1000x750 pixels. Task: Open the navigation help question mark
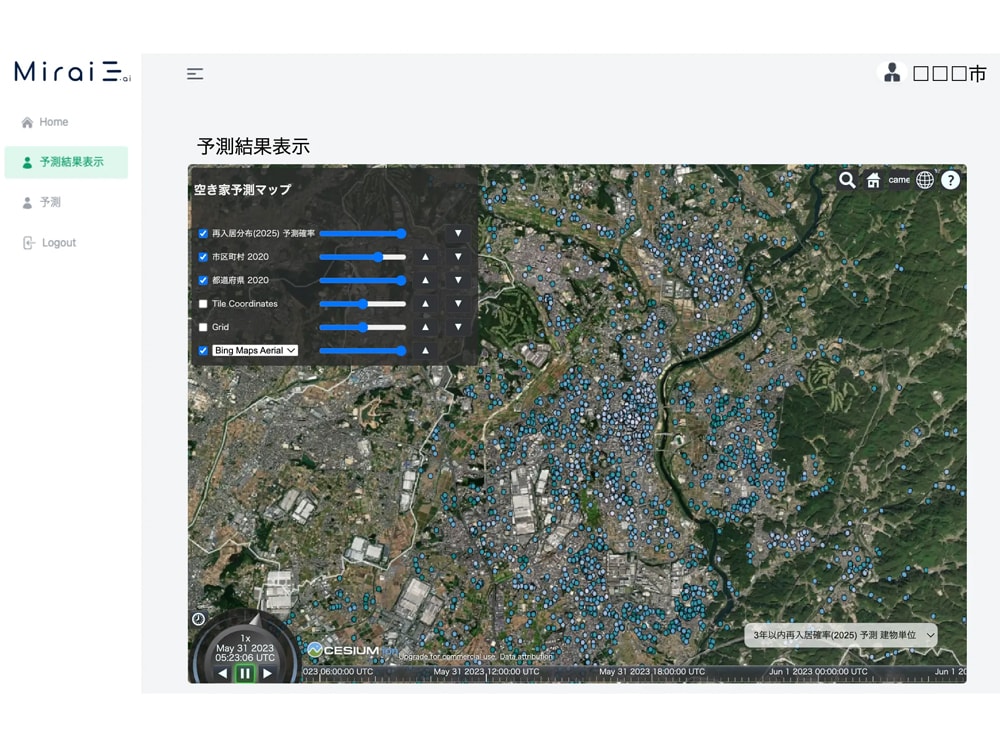point(950,180)
